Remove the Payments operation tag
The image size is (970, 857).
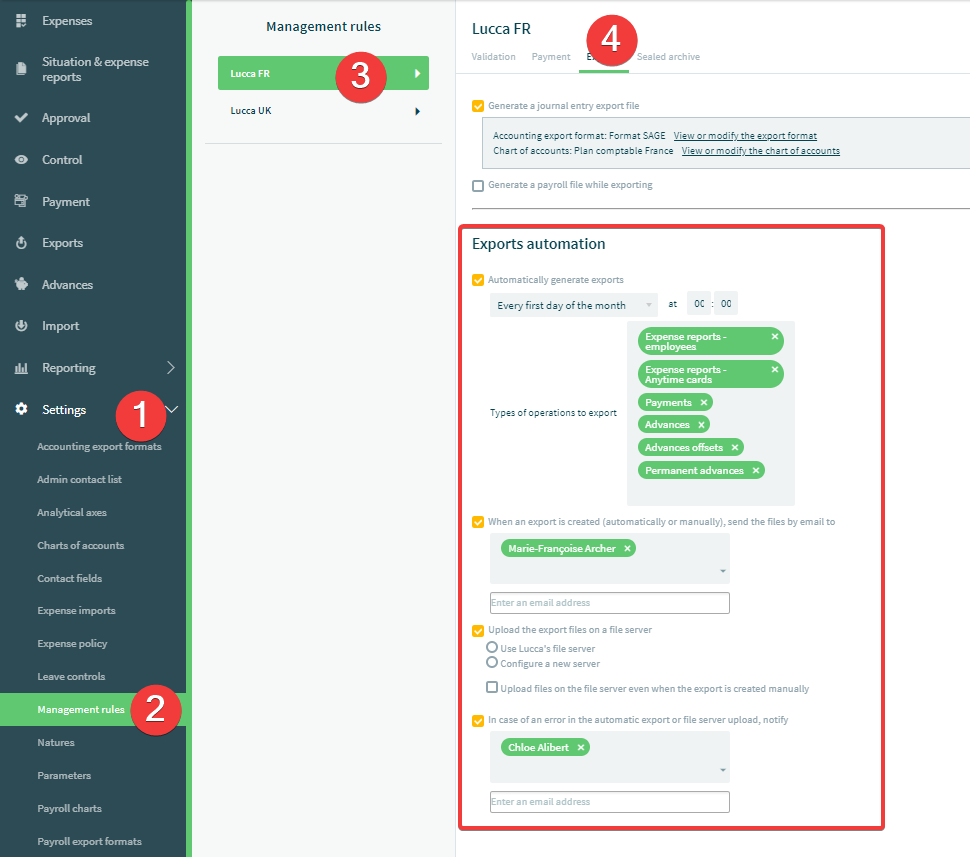pos(703,402)
